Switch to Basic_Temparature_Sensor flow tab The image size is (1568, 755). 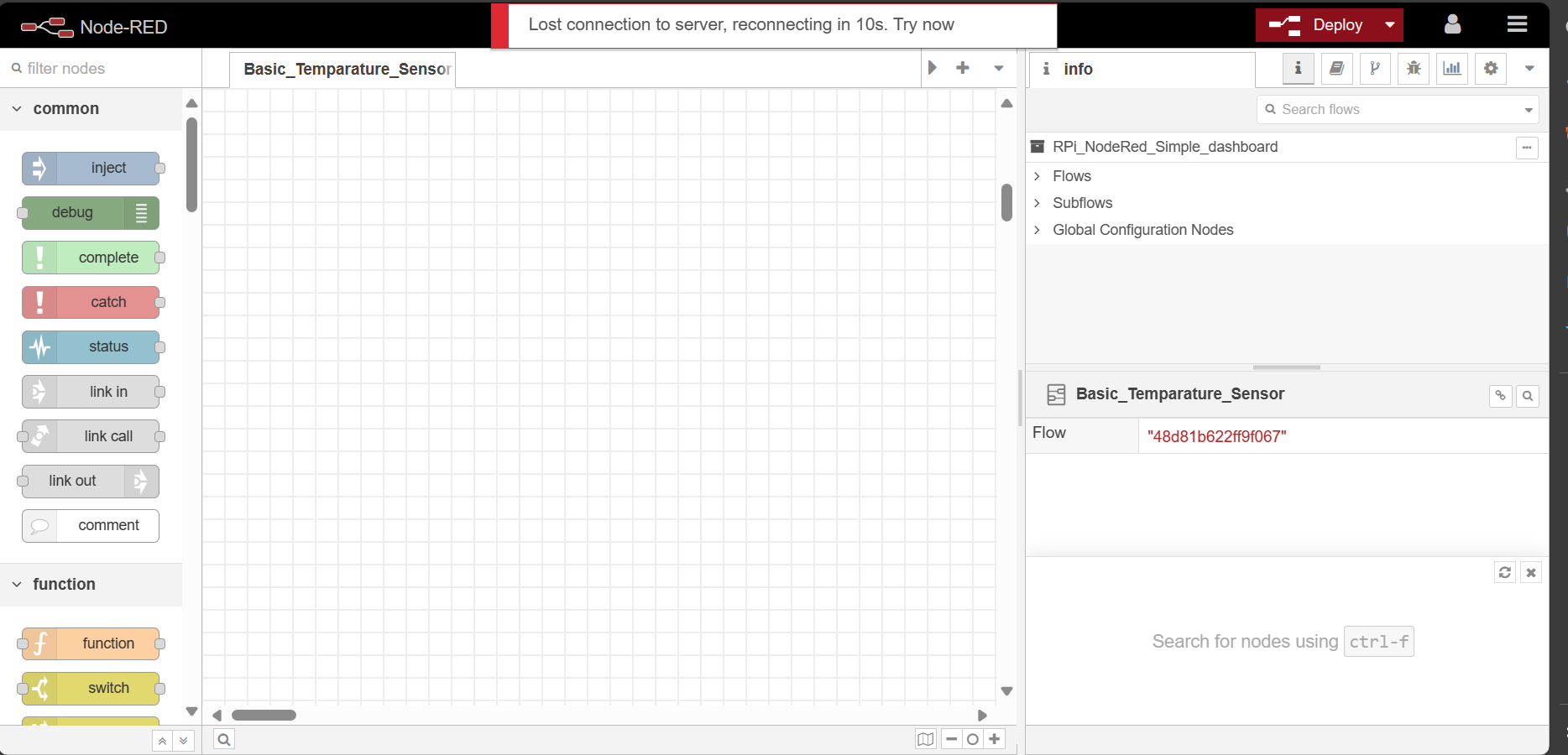tap(342, 69)
